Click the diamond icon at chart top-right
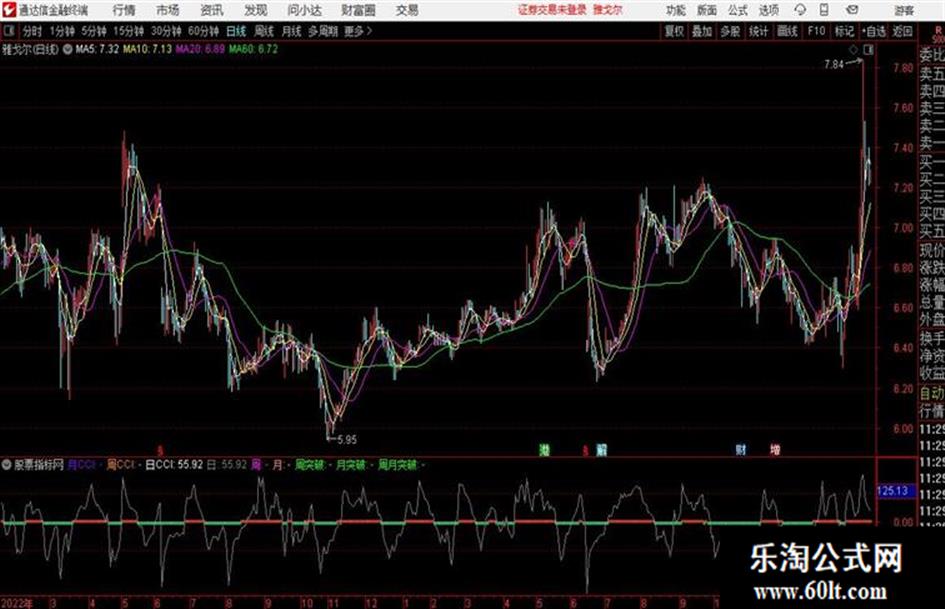The height and width of the screenshot is (609, 945). (853, 50)
